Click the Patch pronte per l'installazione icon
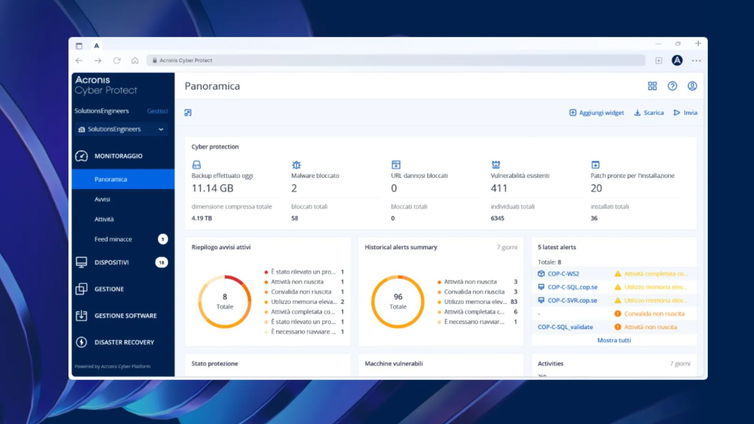 click(x=595, y=165)
